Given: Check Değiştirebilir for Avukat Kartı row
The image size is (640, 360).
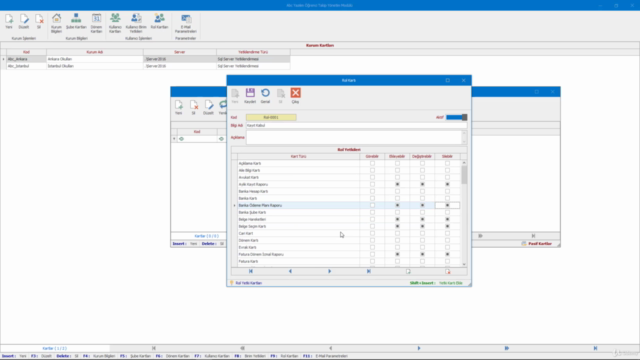Looking at the screenshot, I should click(x=422, y=177).
